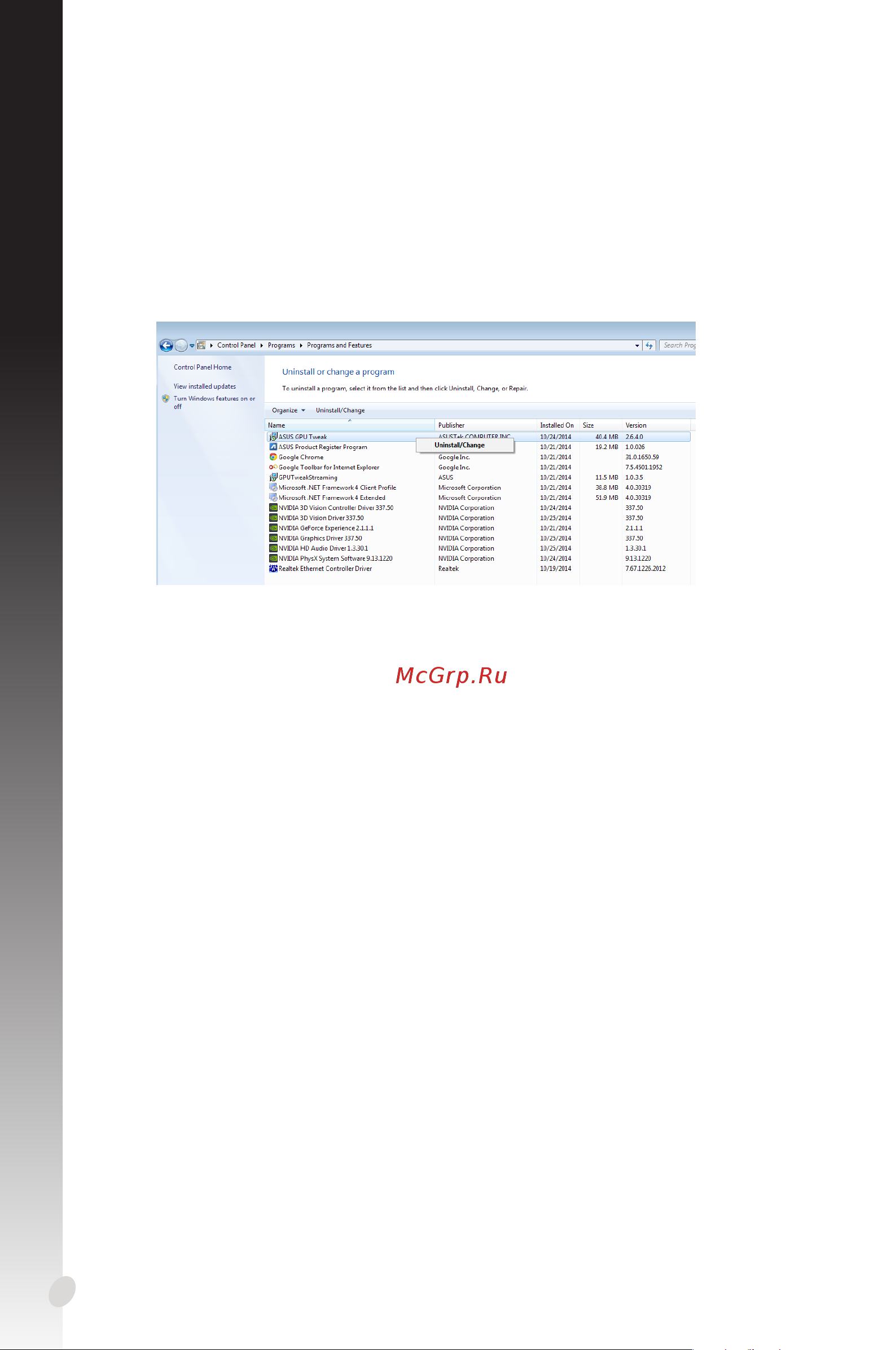
Task: Sort by the Version column header
Action: point(656,425)
